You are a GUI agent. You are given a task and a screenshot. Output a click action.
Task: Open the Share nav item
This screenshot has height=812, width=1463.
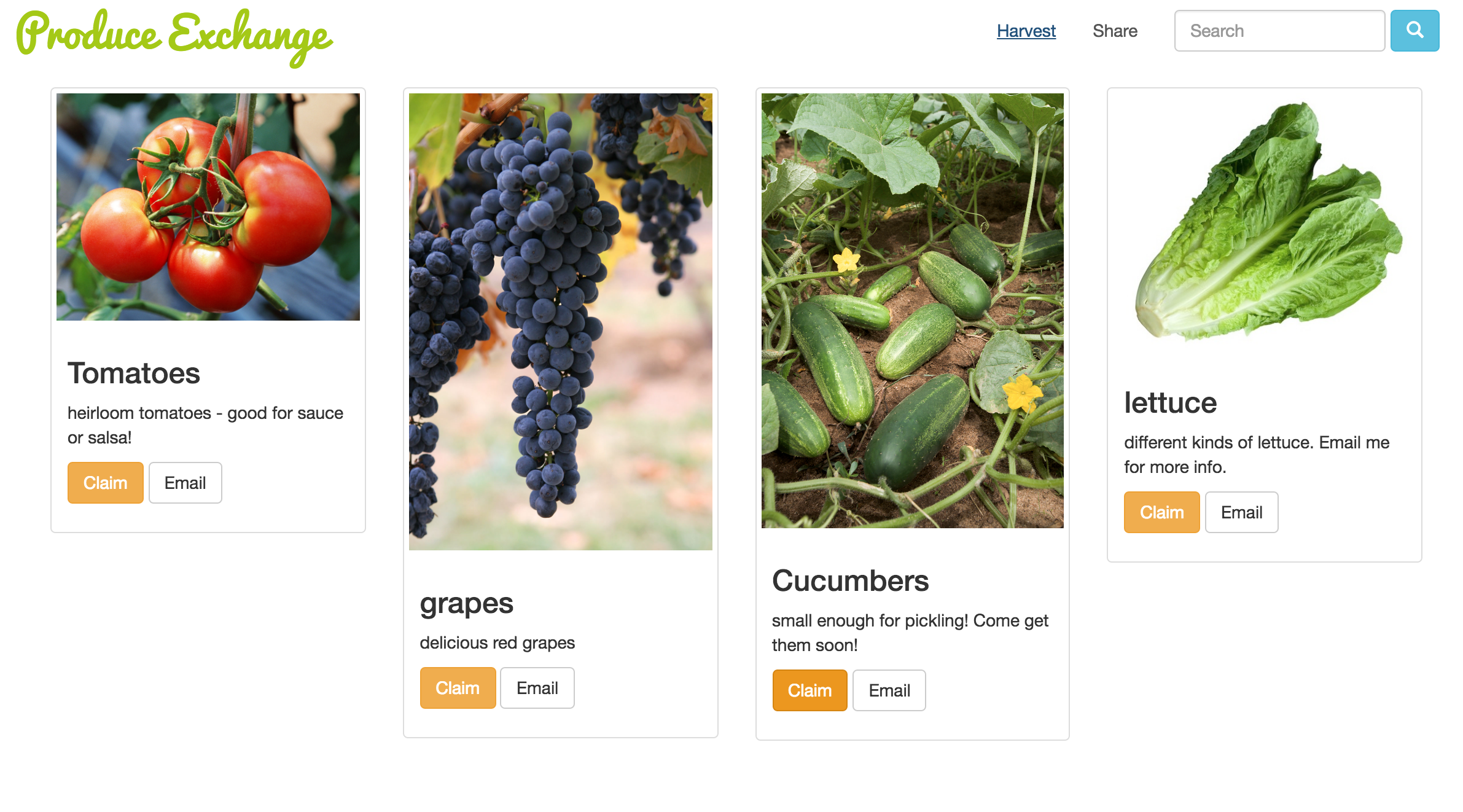1115,31
